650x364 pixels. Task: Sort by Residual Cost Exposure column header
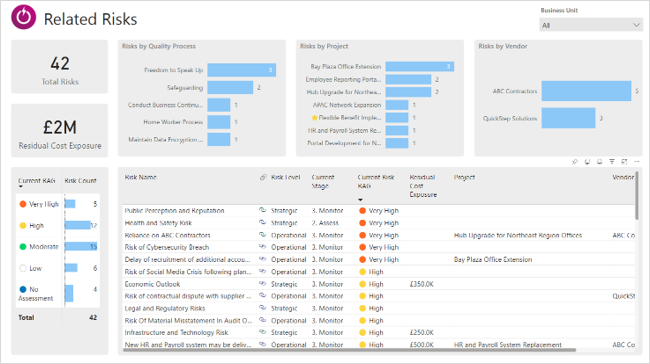[x=423, y=186]
